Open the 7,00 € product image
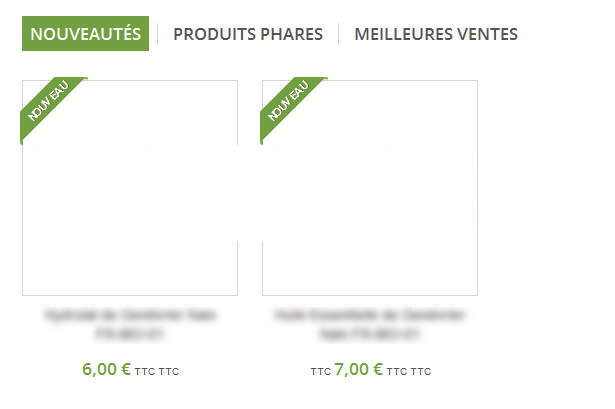Screen dimensions: 615x409 point(370,188)
